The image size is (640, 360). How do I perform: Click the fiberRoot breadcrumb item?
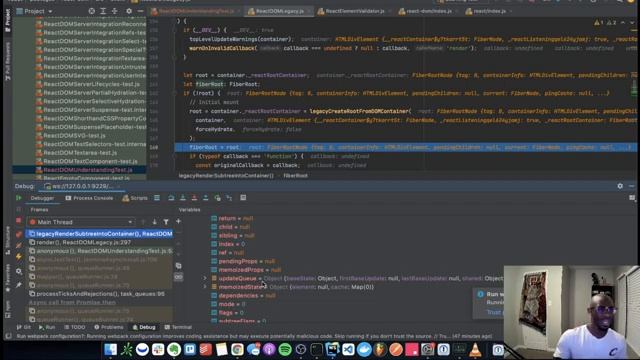coord(295,176)
